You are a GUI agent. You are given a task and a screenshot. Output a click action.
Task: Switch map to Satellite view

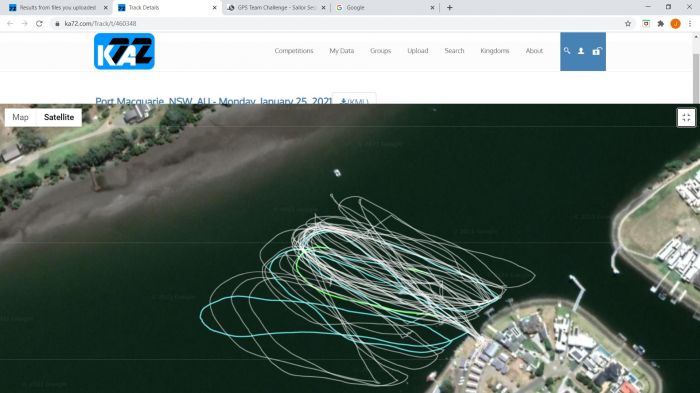pyautogui.click(x=59, y=117)
